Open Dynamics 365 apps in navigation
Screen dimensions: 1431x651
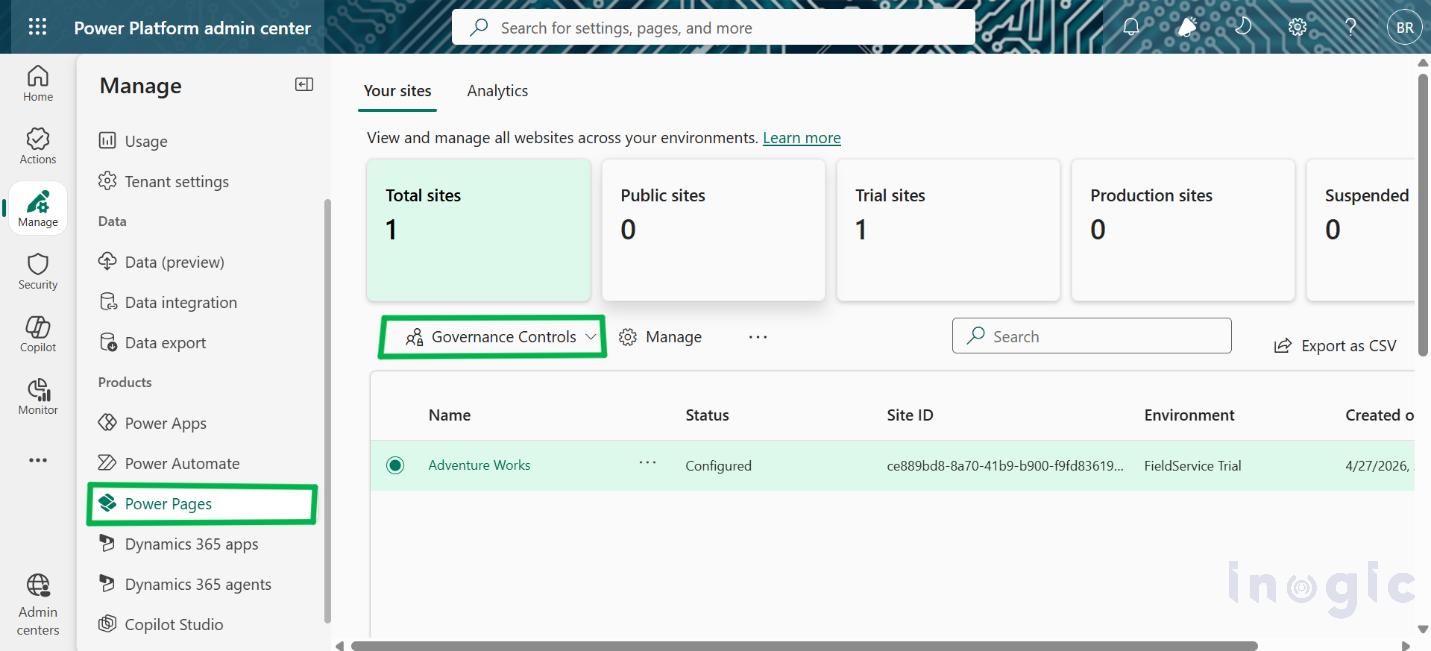[192, 544]
